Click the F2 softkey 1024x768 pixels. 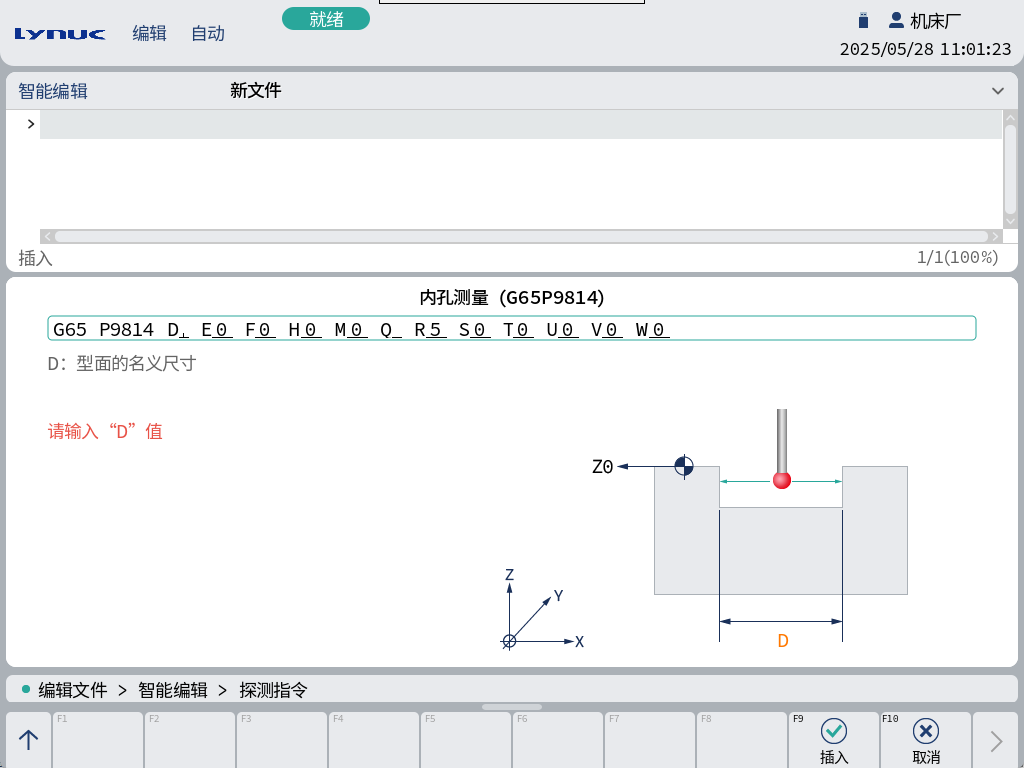(x=189, y=741)
